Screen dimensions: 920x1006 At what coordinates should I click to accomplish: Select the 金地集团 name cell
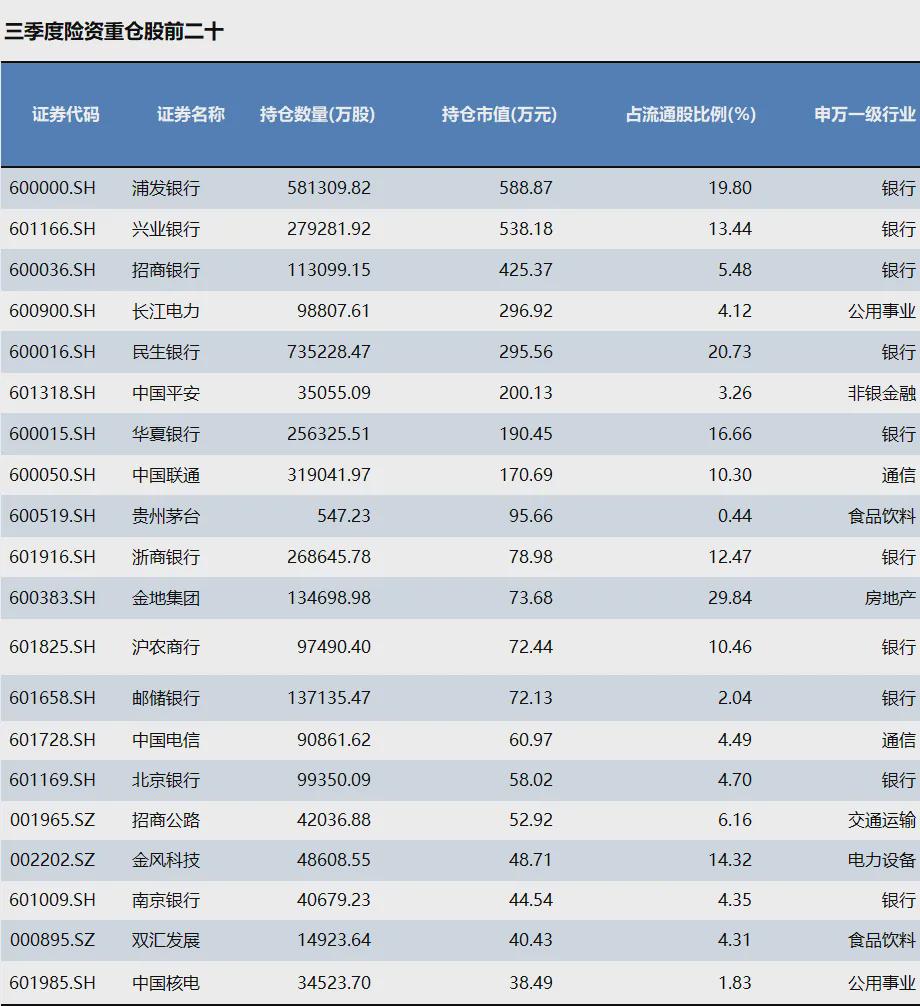(166, 599)
